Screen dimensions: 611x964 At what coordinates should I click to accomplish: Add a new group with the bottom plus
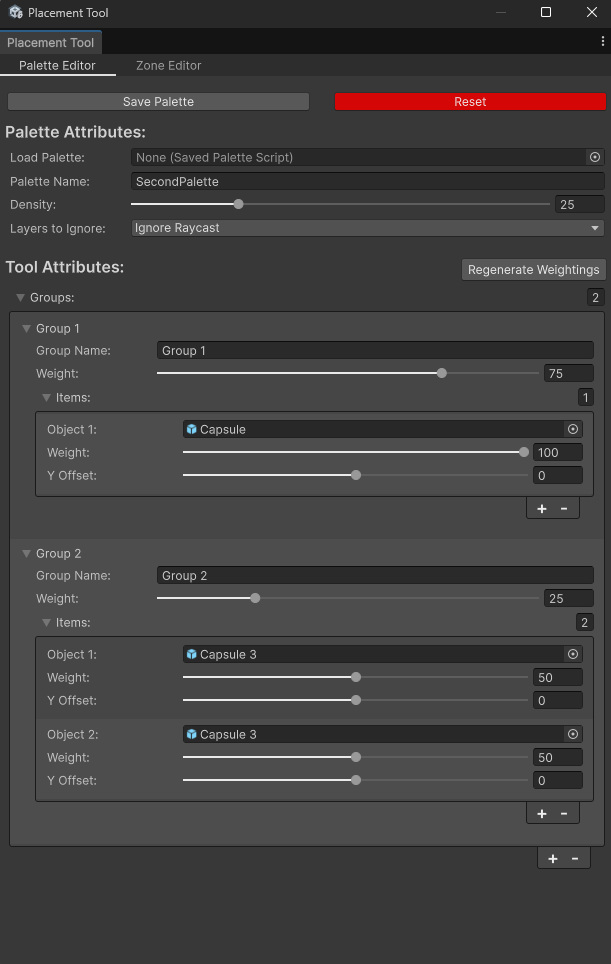tap(553, 859)
